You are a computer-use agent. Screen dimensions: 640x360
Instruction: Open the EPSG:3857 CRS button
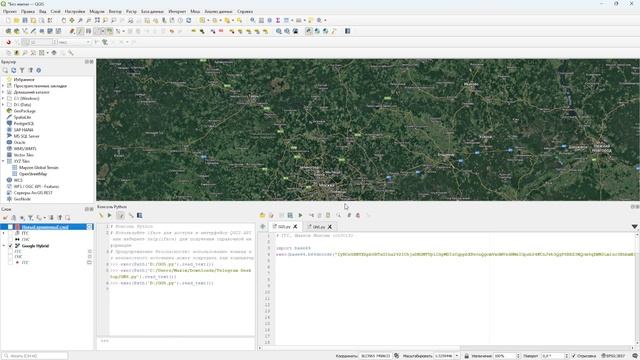pos(613,356)
